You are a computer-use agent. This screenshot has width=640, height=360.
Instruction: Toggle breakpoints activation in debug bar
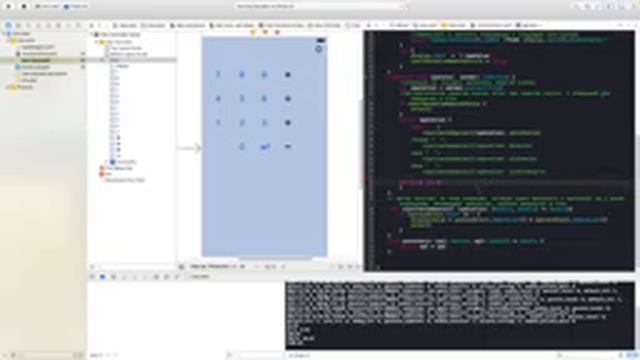click(x=103, y=277)
